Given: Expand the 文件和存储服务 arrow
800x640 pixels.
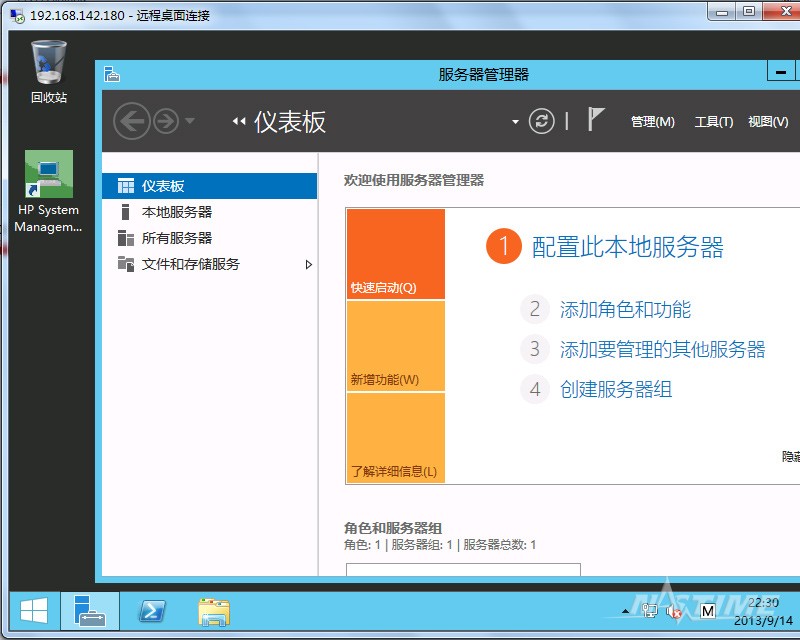Looking at the screenshot, I should click(308, 264).
